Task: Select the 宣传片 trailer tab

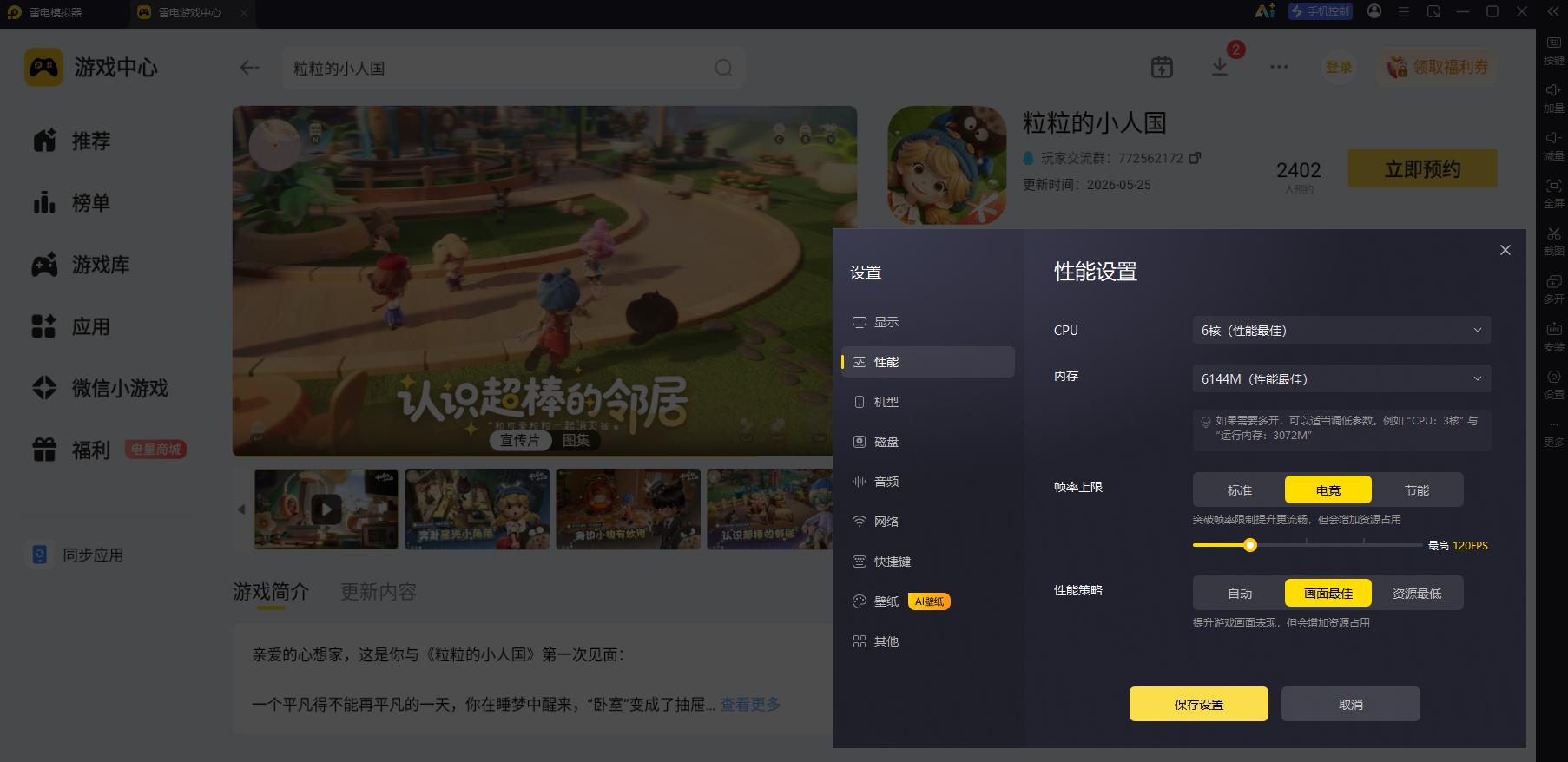Action: coord(519,440)
